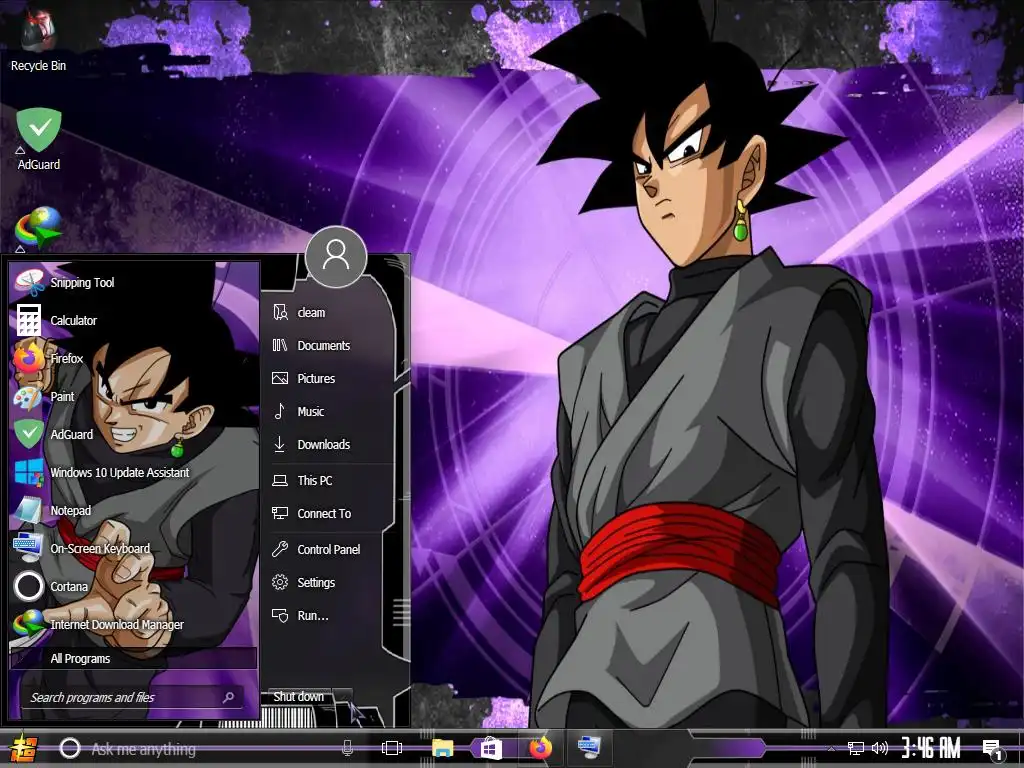The height and width of the screenshot is (768, 1024).
Task: Launch Snipping Tool from start menu
Action: coord(133,282)
